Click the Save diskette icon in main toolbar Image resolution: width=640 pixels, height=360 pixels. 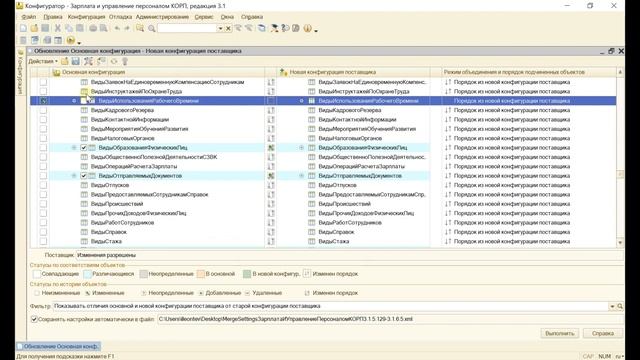45,28
